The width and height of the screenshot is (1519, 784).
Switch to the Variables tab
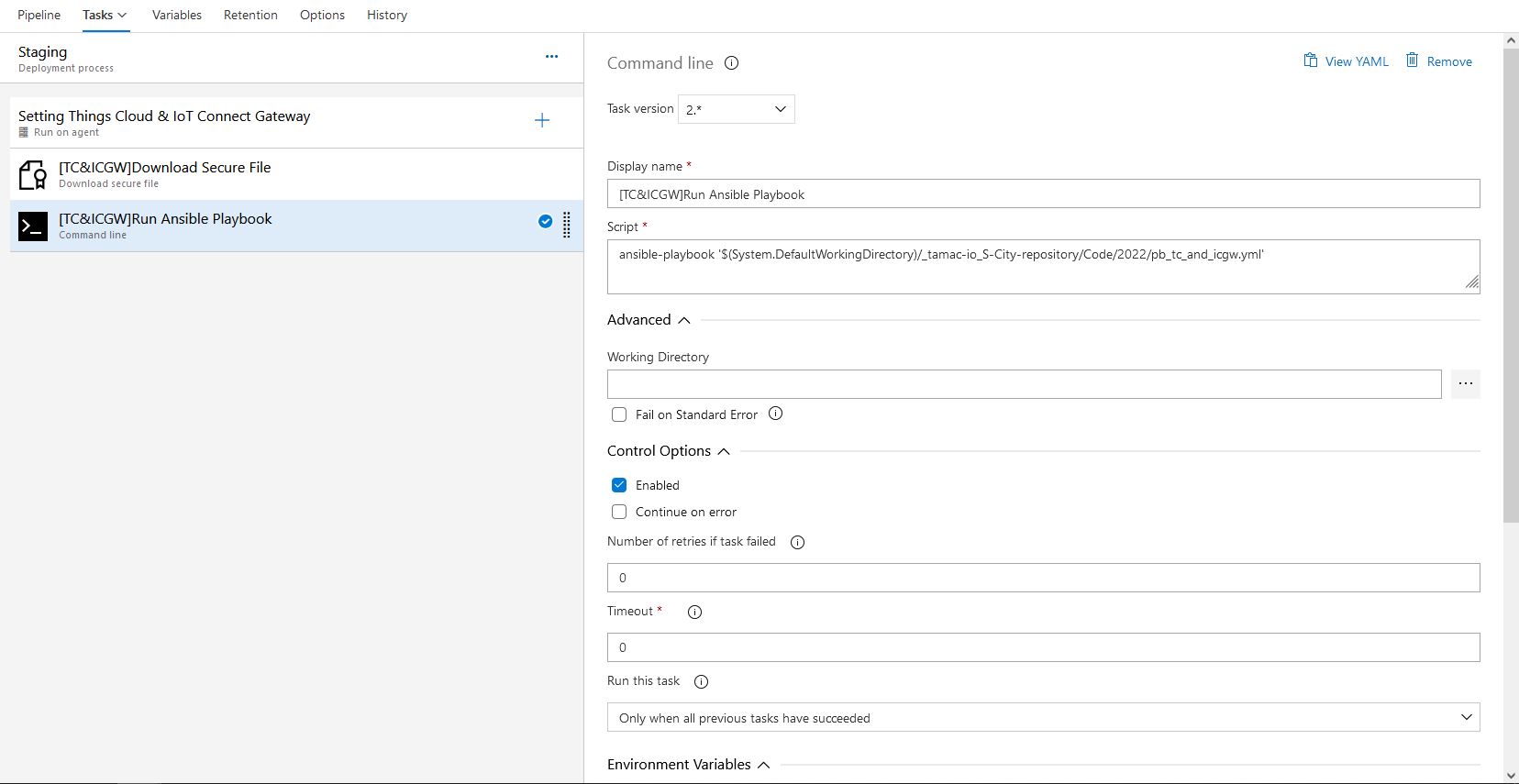176,16
